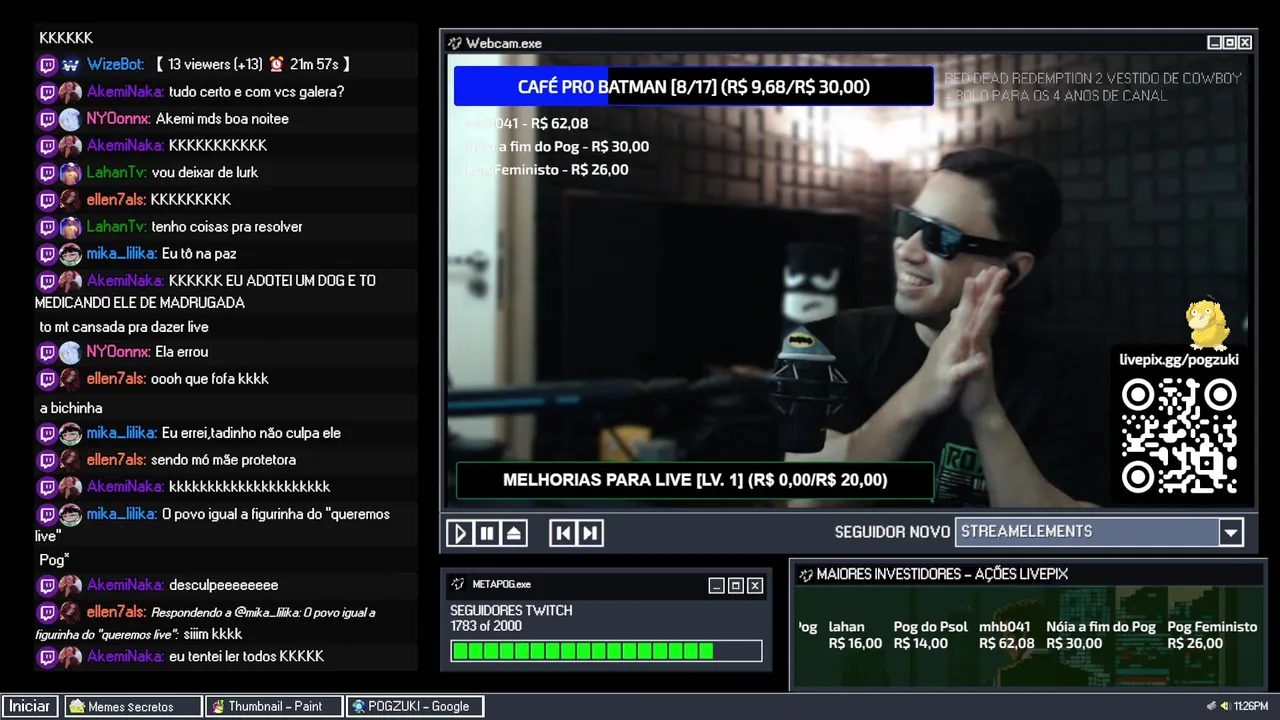Click the pause button in Webcam.exe
The image size is (1280, 720).
coord(487,533)
